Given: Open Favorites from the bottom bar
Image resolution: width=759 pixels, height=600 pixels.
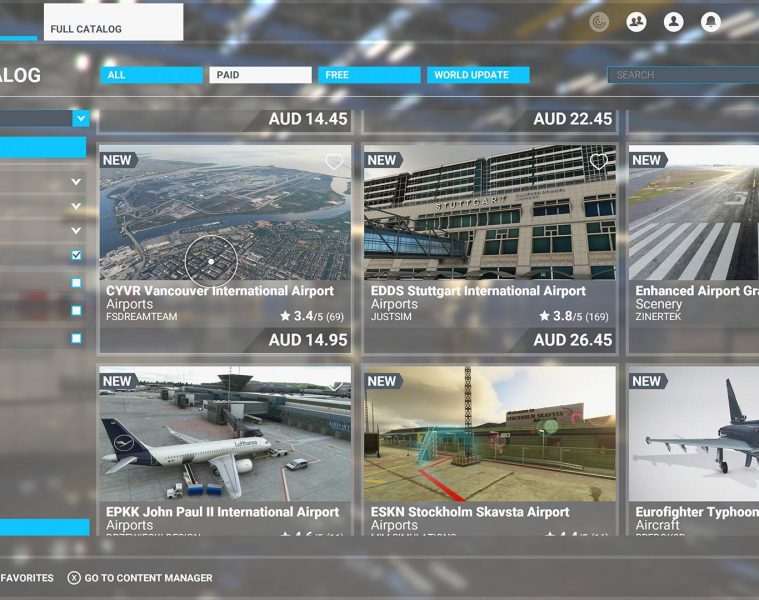Looking at the screenshot, I should pos(27,578).
